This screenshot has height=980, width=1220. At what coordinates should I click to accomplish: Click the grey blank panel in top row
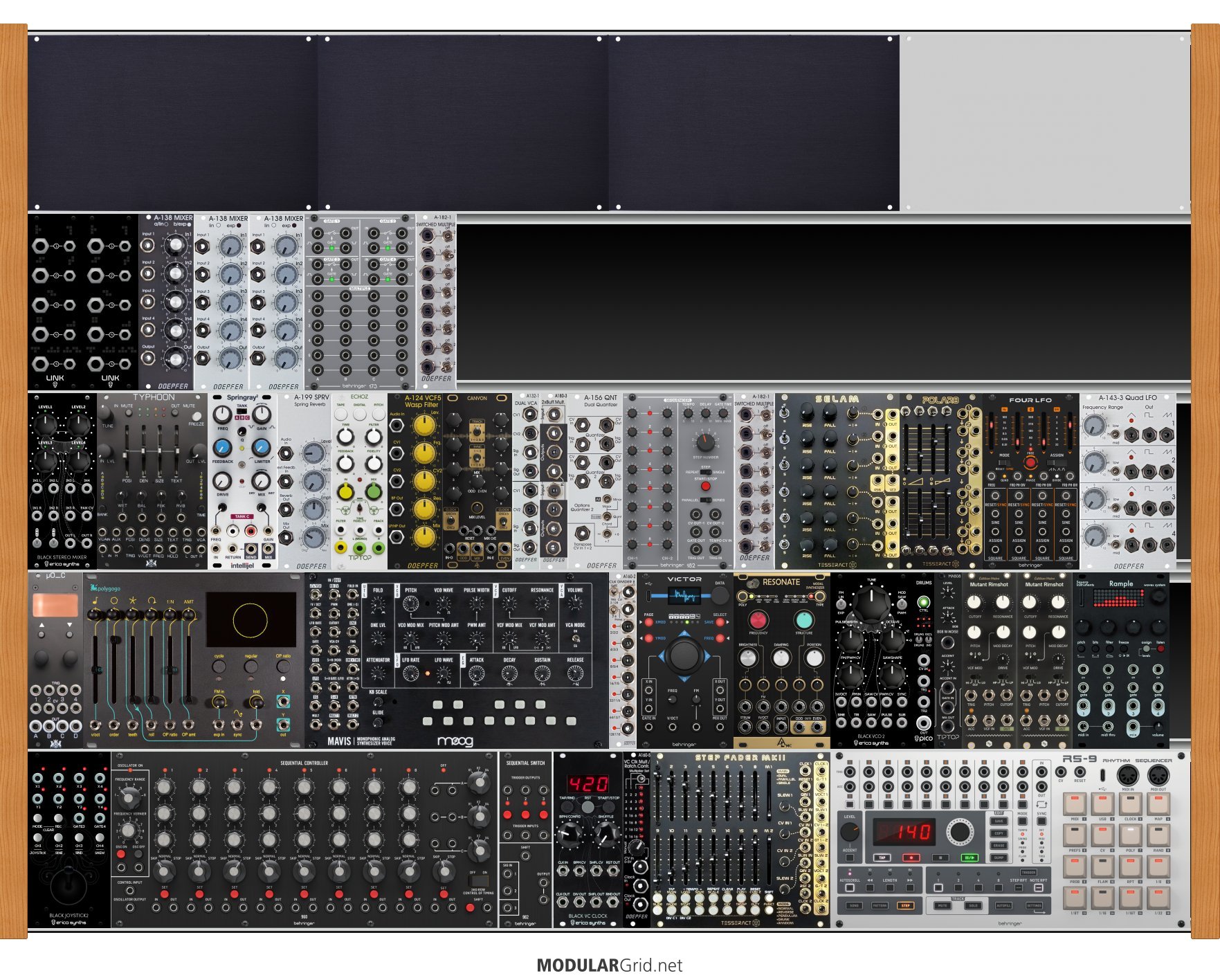1045,122
